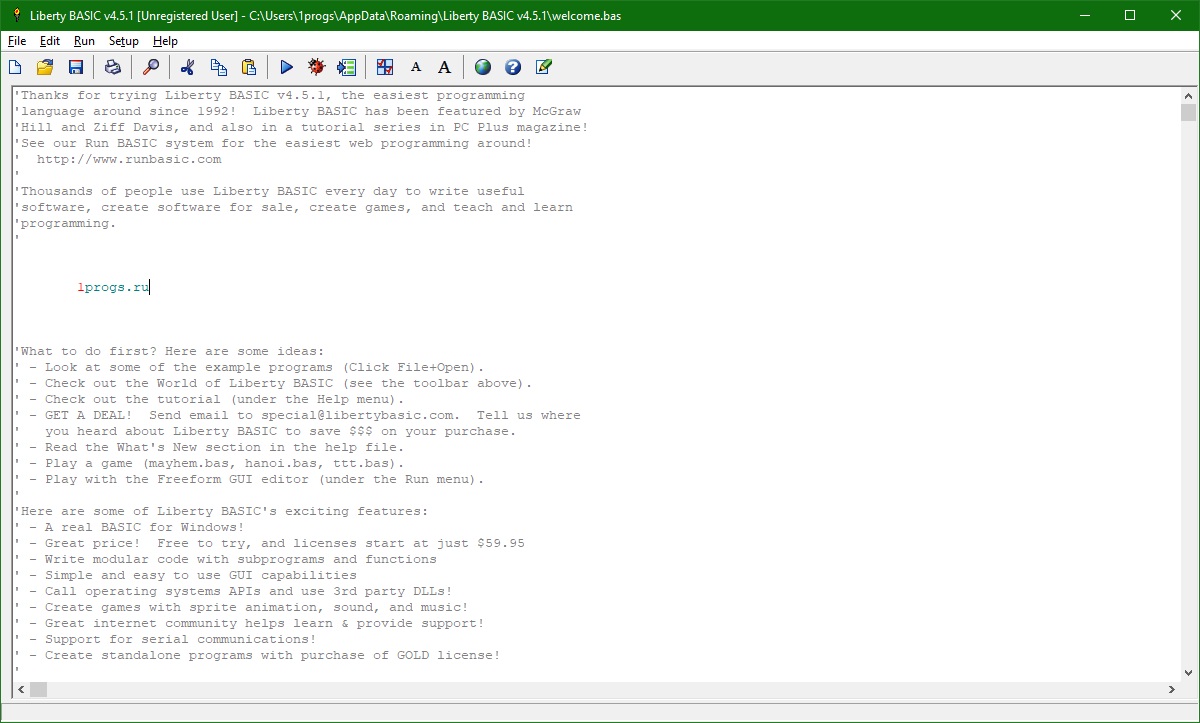
Task: Click the vertical scrollbar thumb
Action: pos(1188,112)
